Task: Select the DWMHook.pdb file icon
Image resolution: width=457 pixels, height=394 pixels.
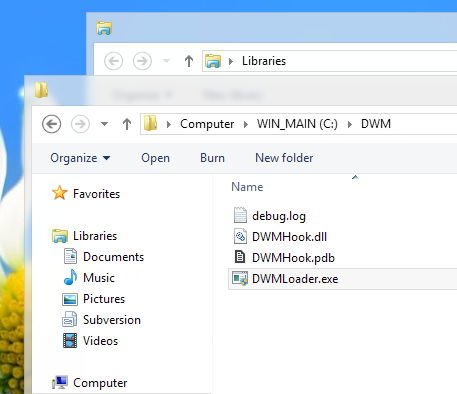Action: point(240,257)
